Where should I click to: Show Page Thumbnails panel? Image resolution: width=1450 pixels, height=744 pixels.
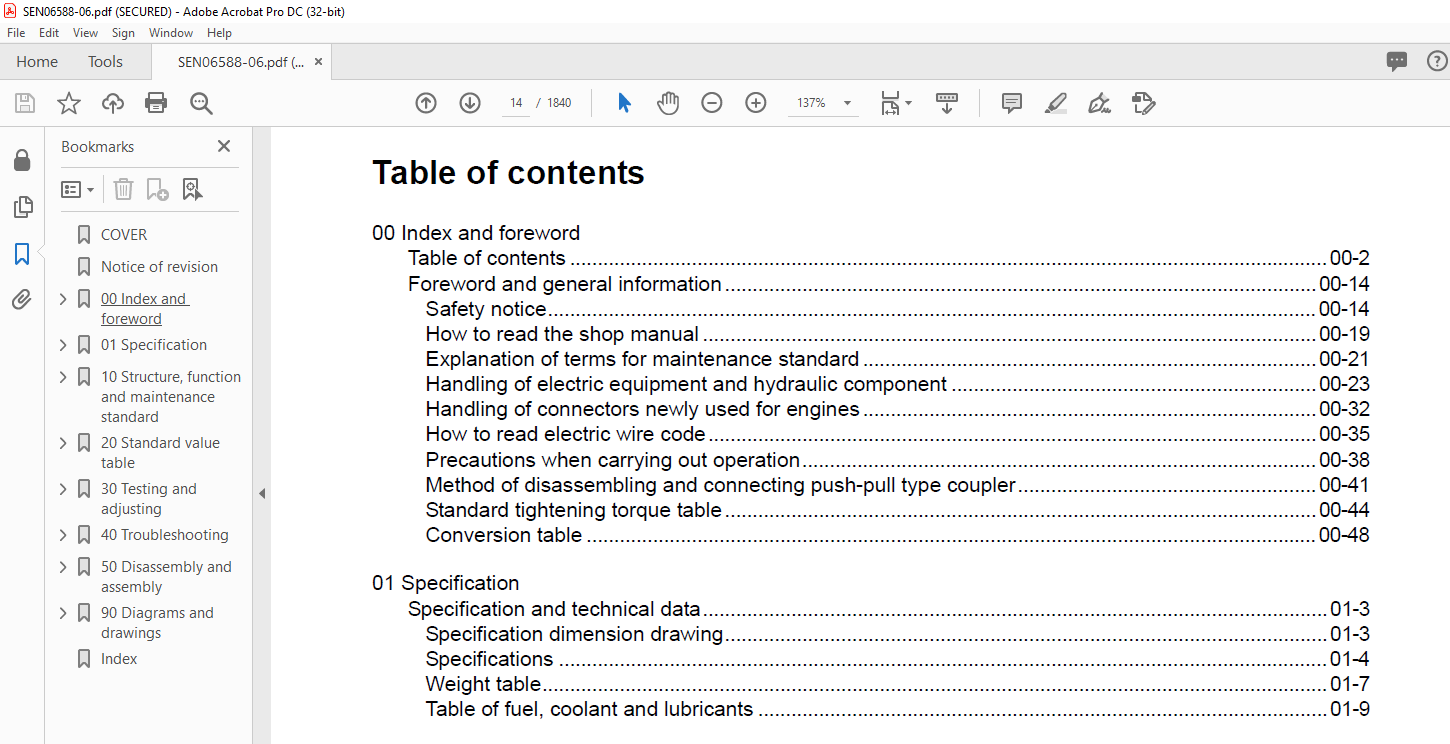point(22,207)
